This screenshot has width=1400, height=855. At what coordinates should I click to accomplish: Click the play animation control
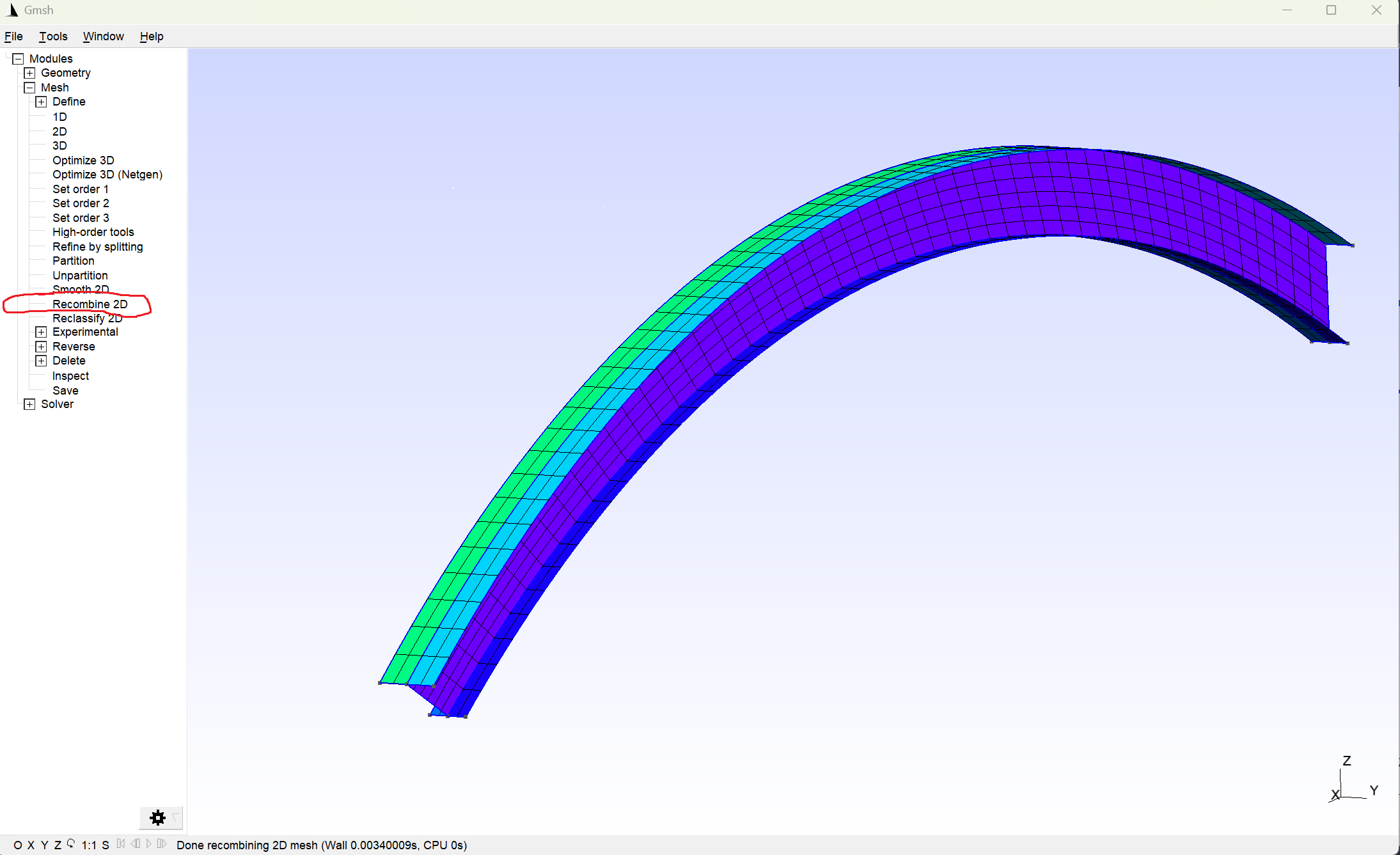(x=149, y=844)
